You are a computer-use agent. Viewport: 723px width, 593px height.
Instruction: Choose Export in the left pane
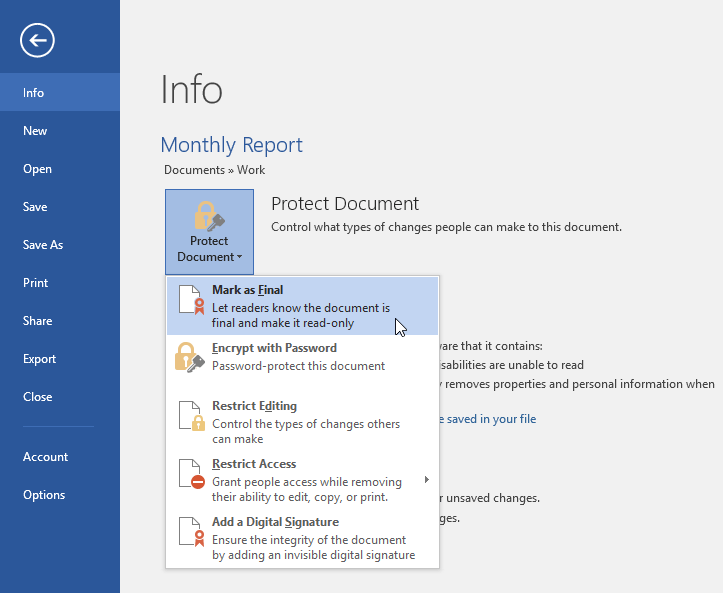pos(40,359)
